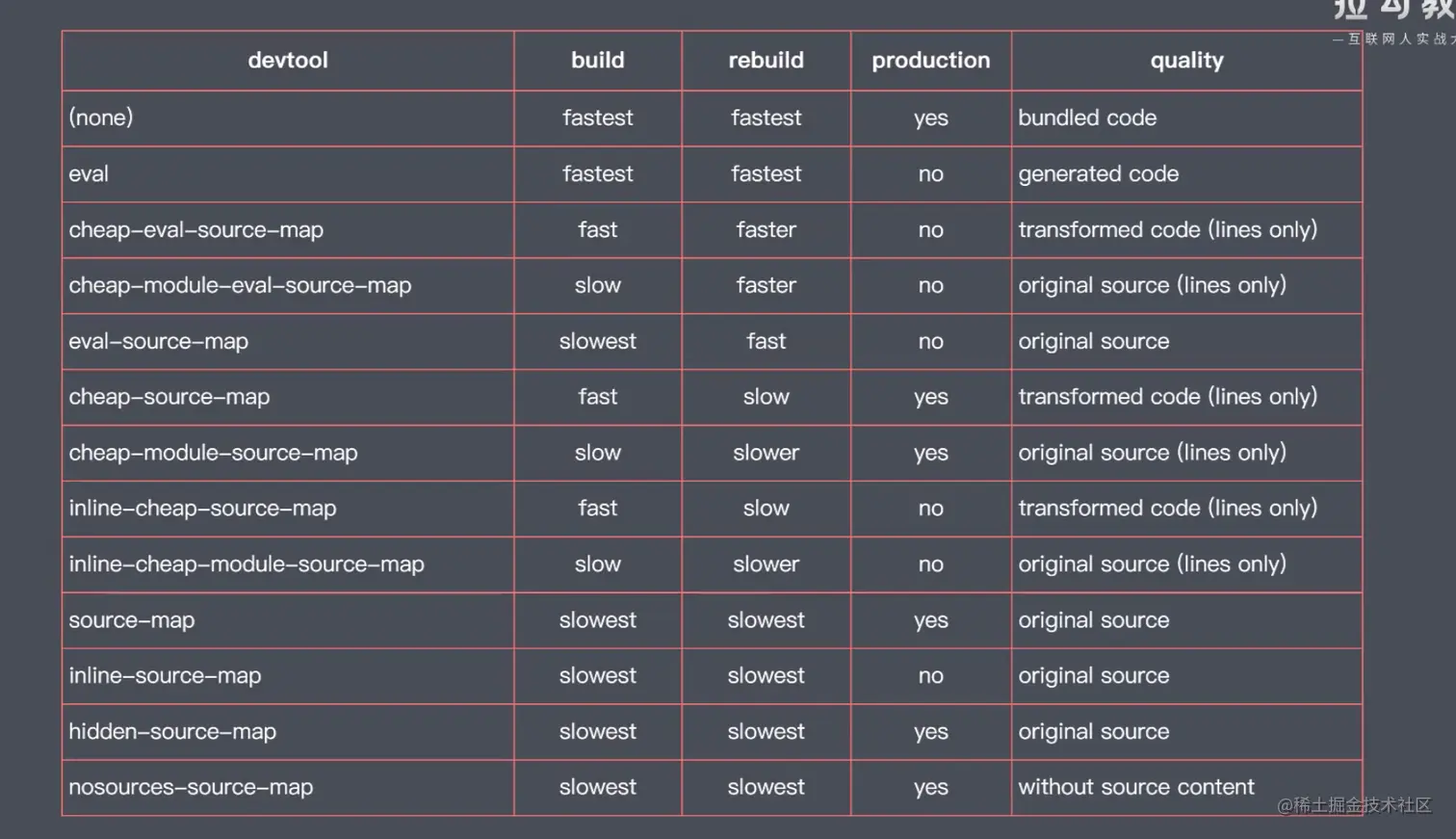Select the inline-cheap-module-source-map devtool cell
The image size is (1456, 839).
point(246,564)
